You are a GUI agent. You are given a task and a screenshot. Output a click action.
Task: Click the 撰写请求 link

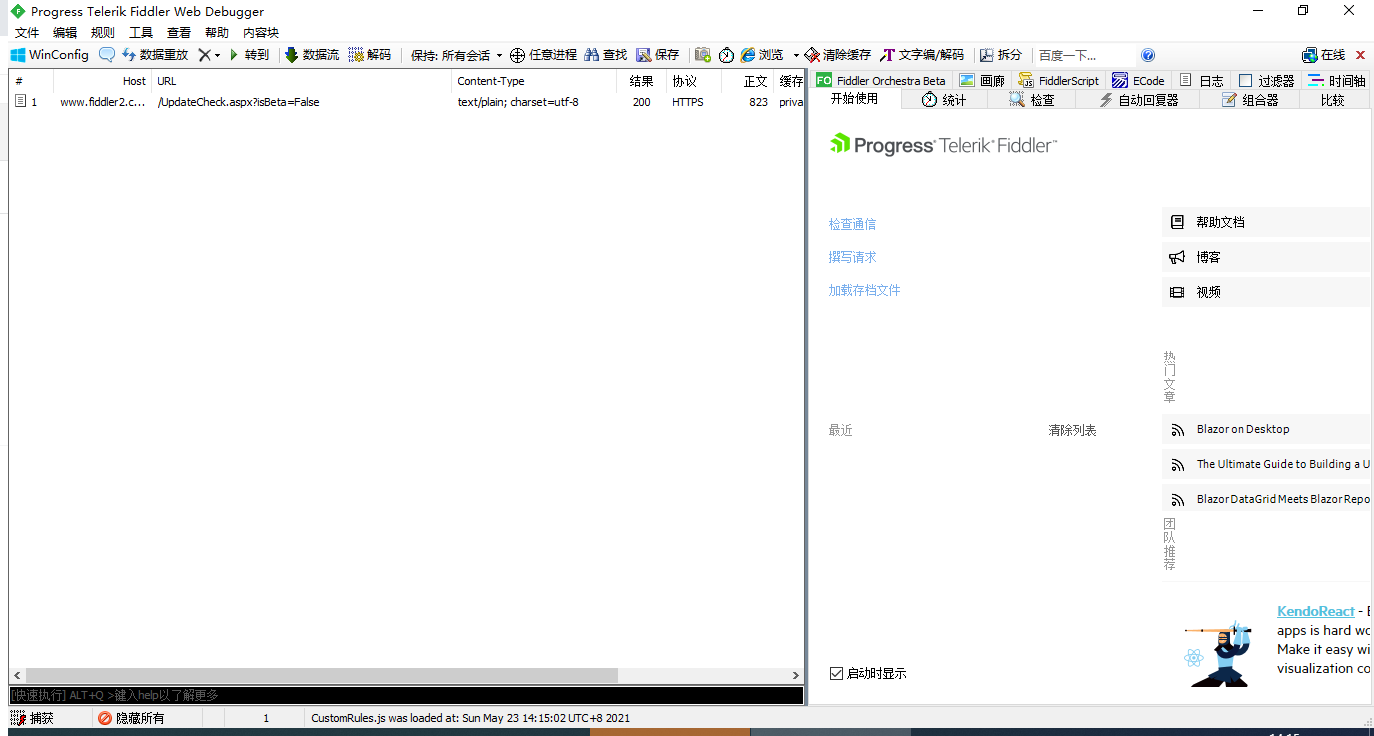tap(852, 257)
